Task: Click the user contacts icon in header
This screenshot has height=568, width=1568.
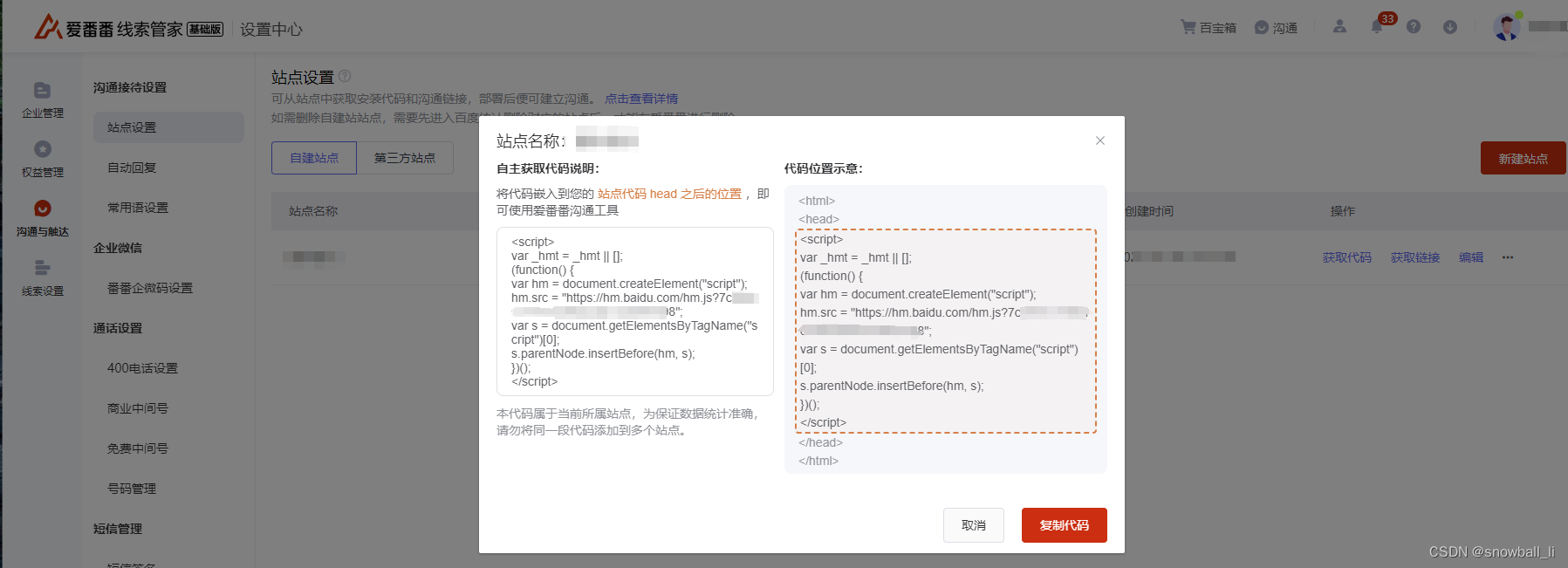Action: click(1339, 27)
